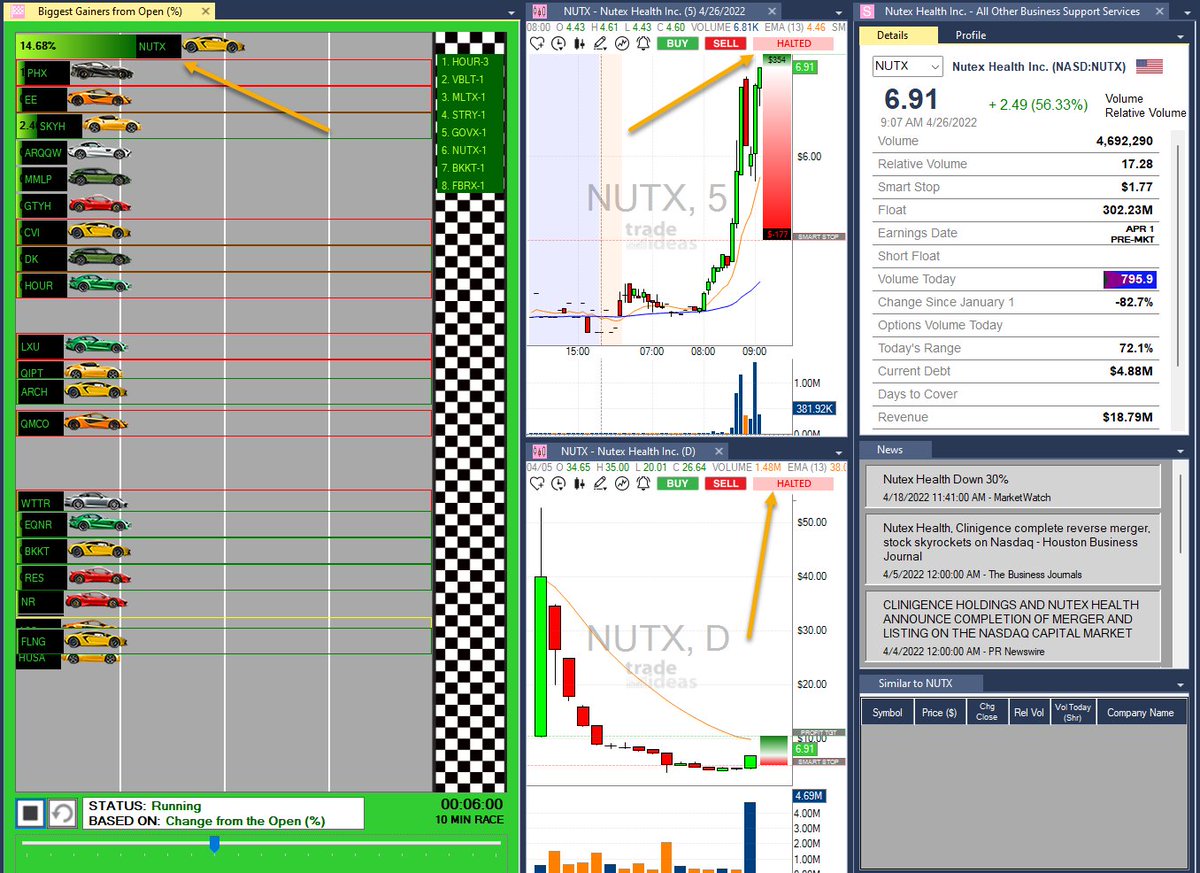Open the 5-minute chart window dropdown arrow
This screenshot has width=1200, height=873.
point(840,11)
